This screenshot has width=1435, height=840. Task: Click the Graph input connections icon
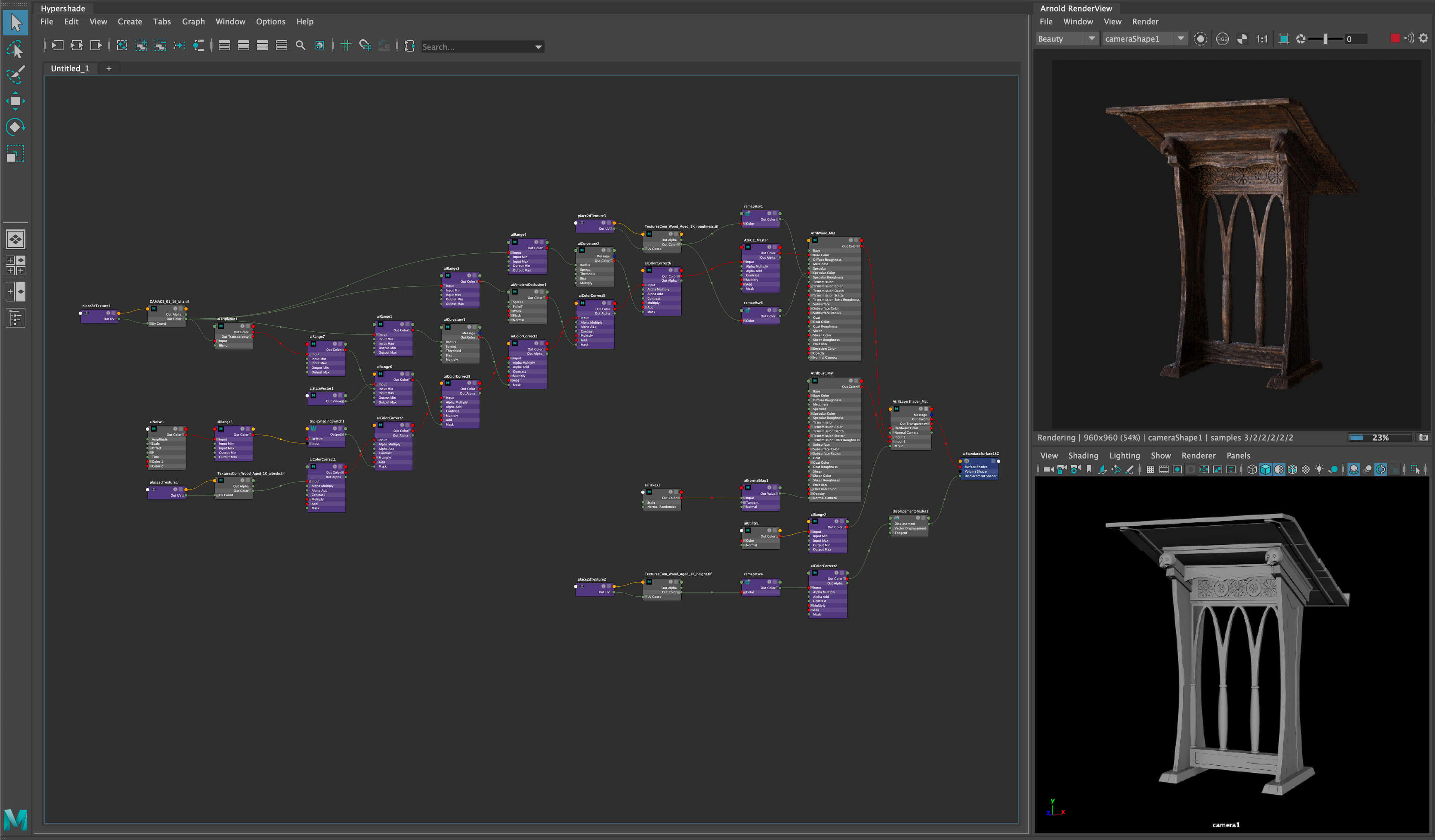[x=58, y=46]
